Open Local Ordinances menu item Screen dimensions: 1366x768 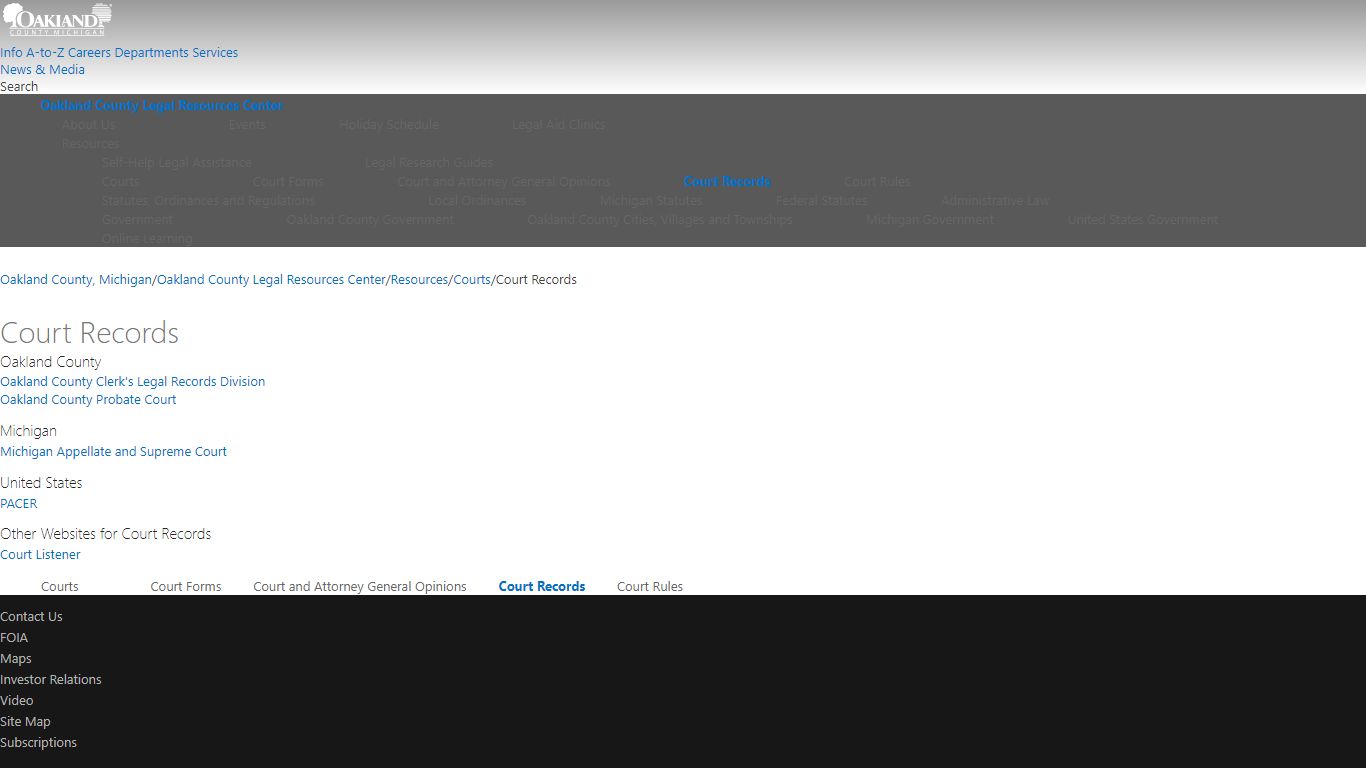[477, 201]
